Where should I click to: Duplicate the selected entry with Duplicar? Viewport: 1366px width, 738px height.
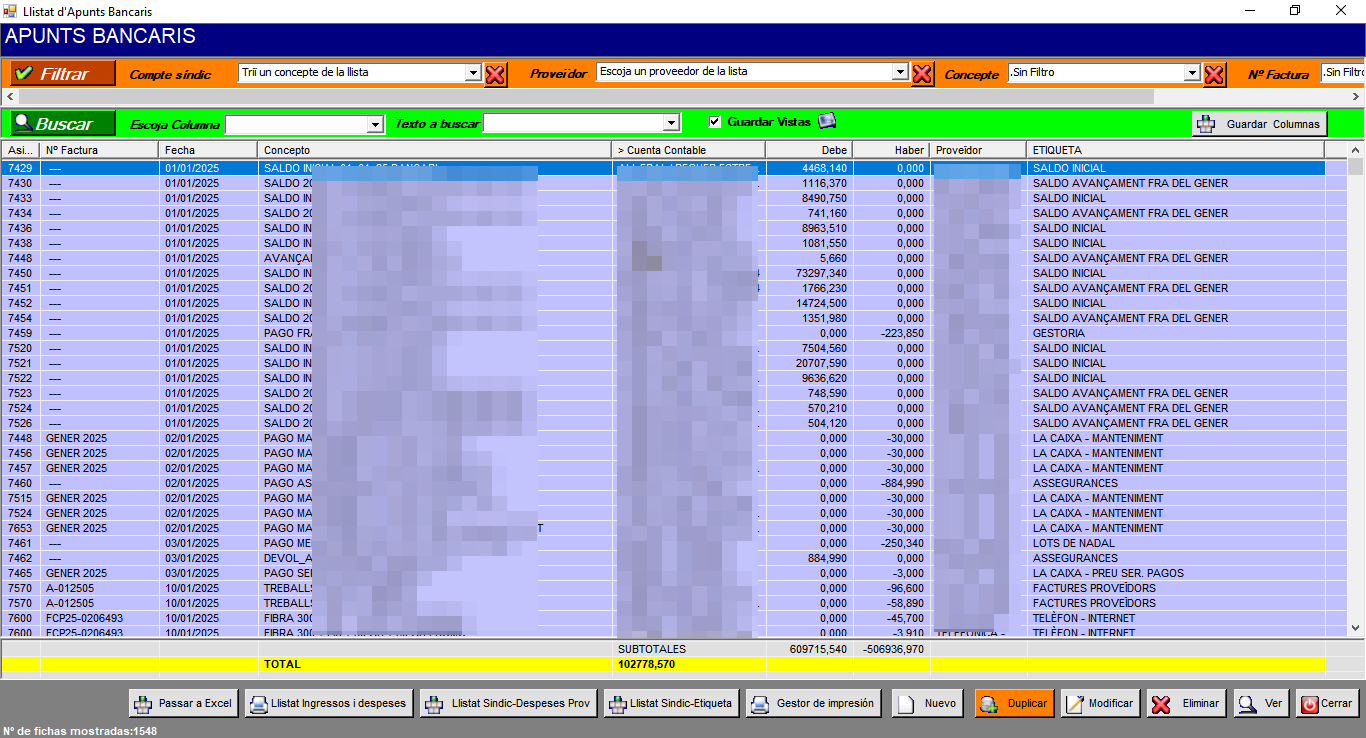[x=1015, y=703]
